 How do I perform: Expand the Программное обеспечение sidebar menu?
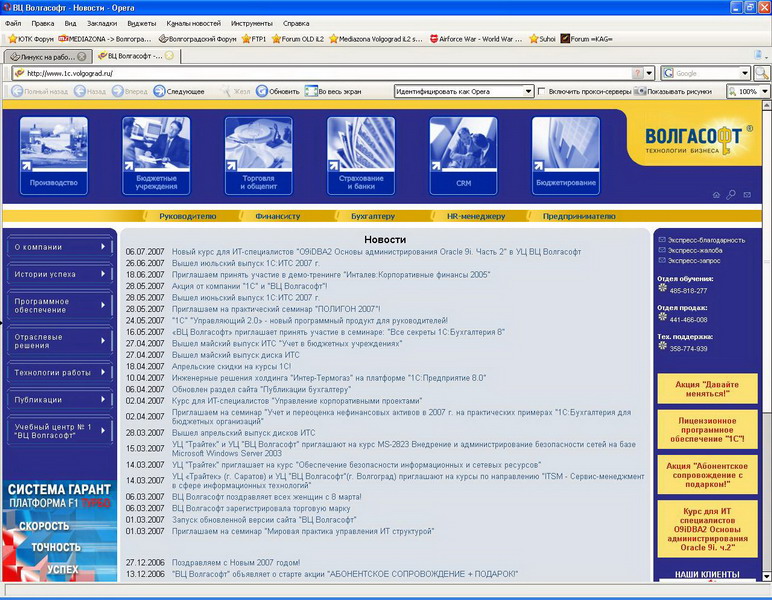click(x=60, y=305)
